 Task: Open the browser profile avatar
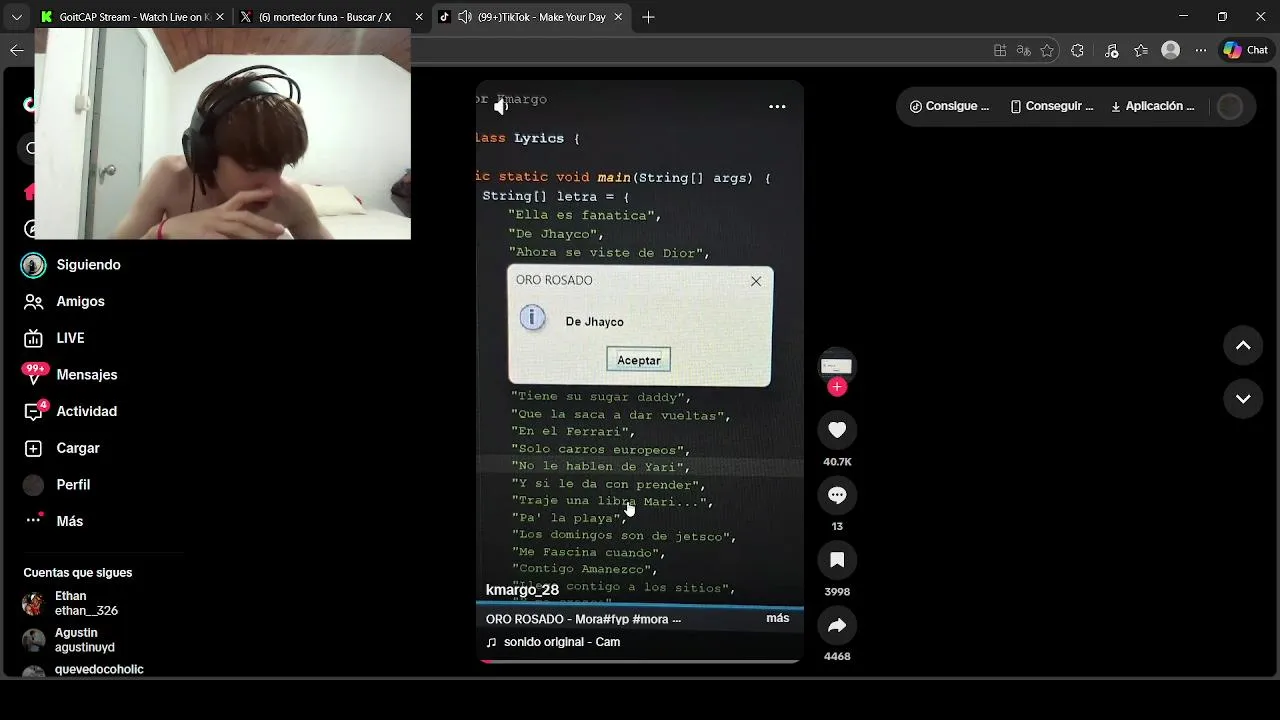pyautogui.click(x=1171, y=50)
